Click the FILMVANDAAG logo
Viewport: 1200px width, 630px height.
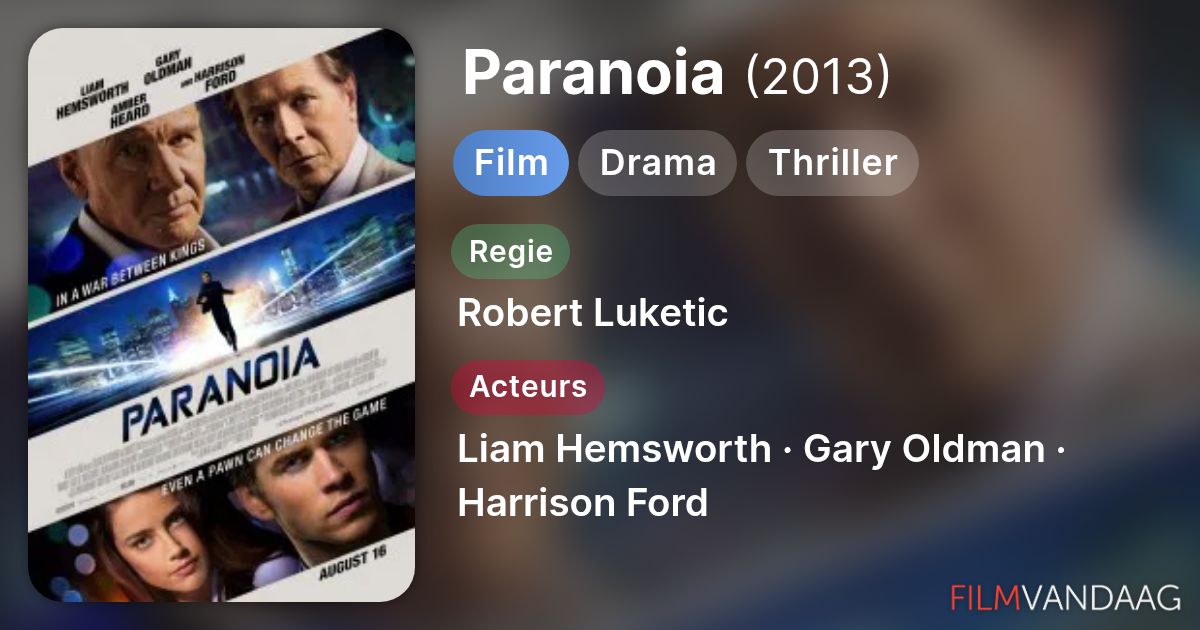click(x=1066, y=597)
